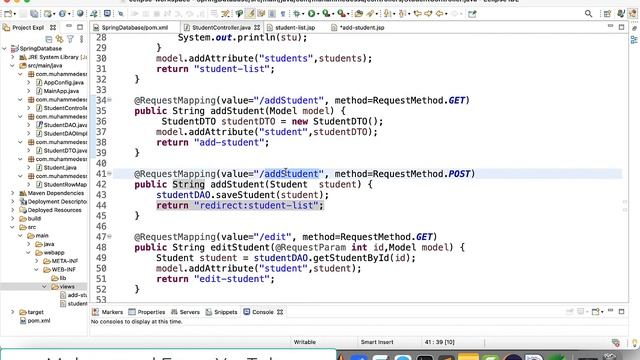This screenshot has height=360, width=640.
Task: Select the lib folder under WEB-INF
Action: point(62,278)
